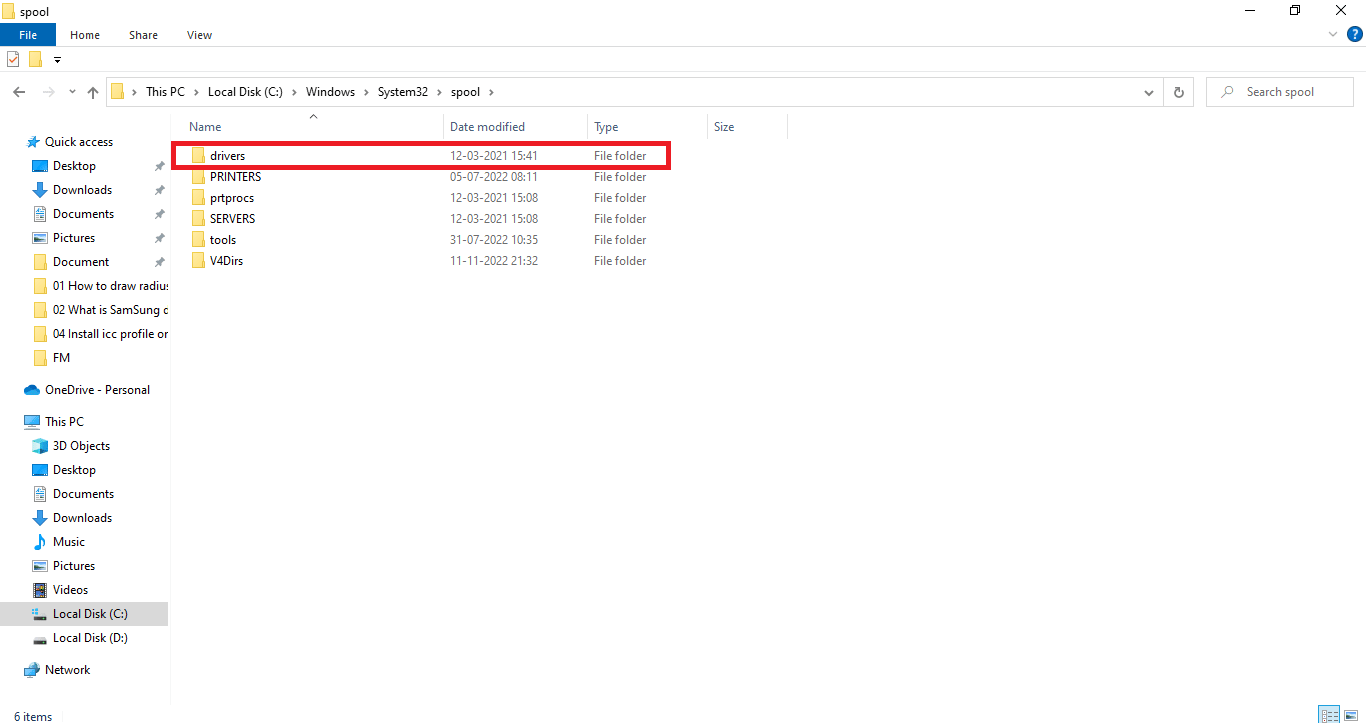Viewport: 1366px width, 723px height.
Task: Click System32 breadcrumb in address bar
Action: pyautogui.click(x=402, y=92)
